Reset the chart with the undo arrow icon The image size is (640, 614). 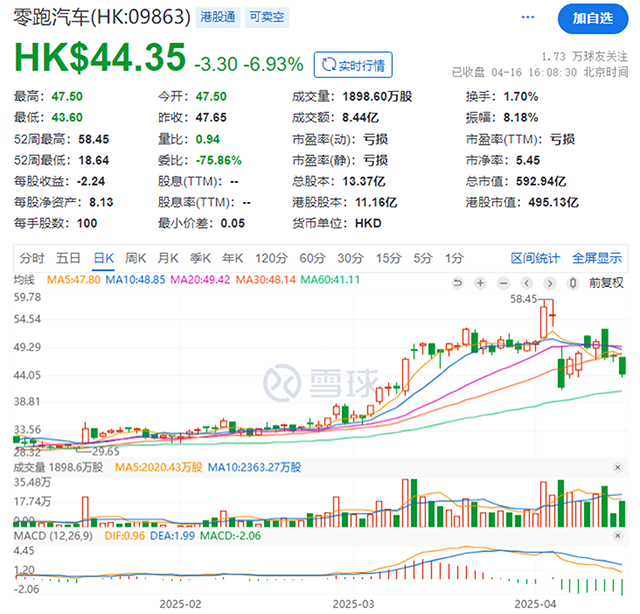(x=458, y=283)
